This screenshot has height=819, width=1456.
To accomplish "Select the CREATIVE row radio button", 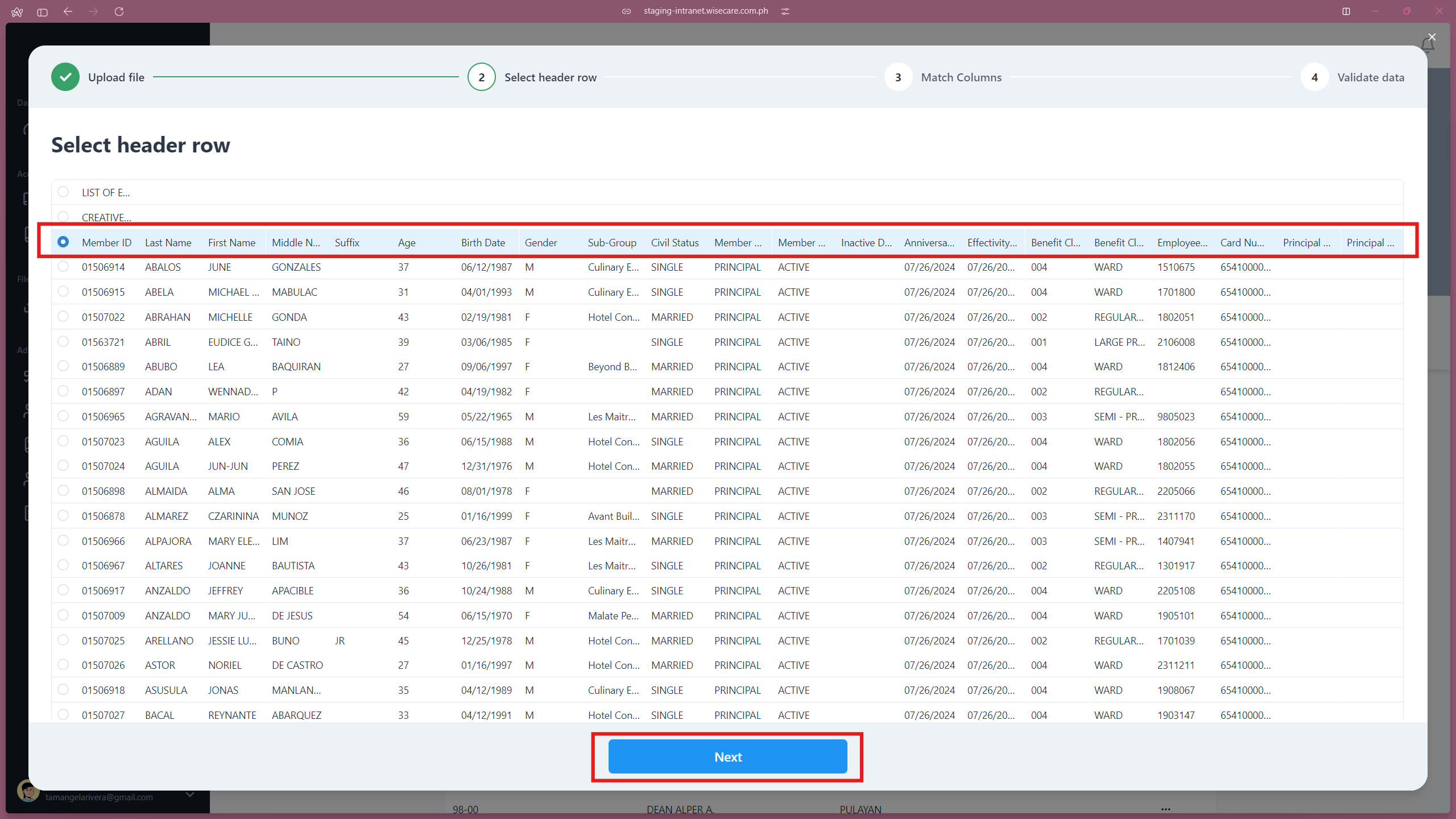I will pos(63,217).
